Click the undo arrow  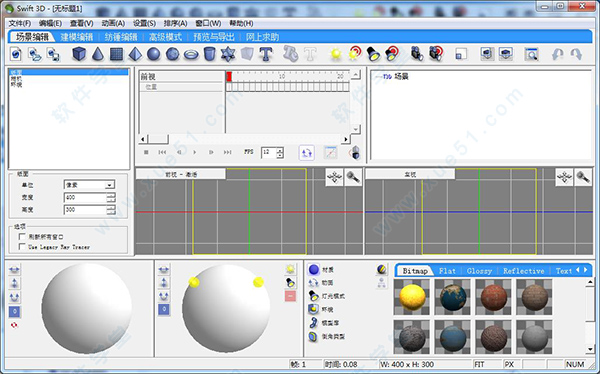[x=558, y=54]
